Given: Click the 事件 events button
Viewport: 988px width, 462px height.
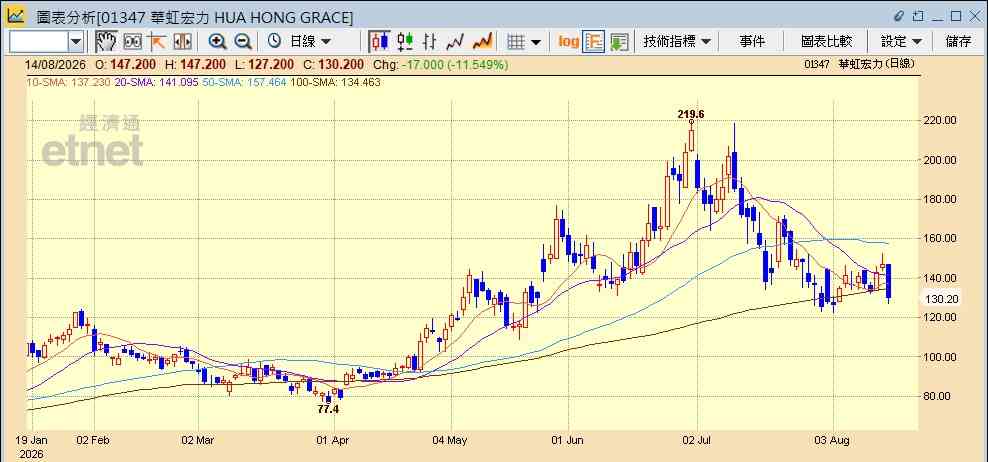Looking at the screenshot, I should 752,42.
